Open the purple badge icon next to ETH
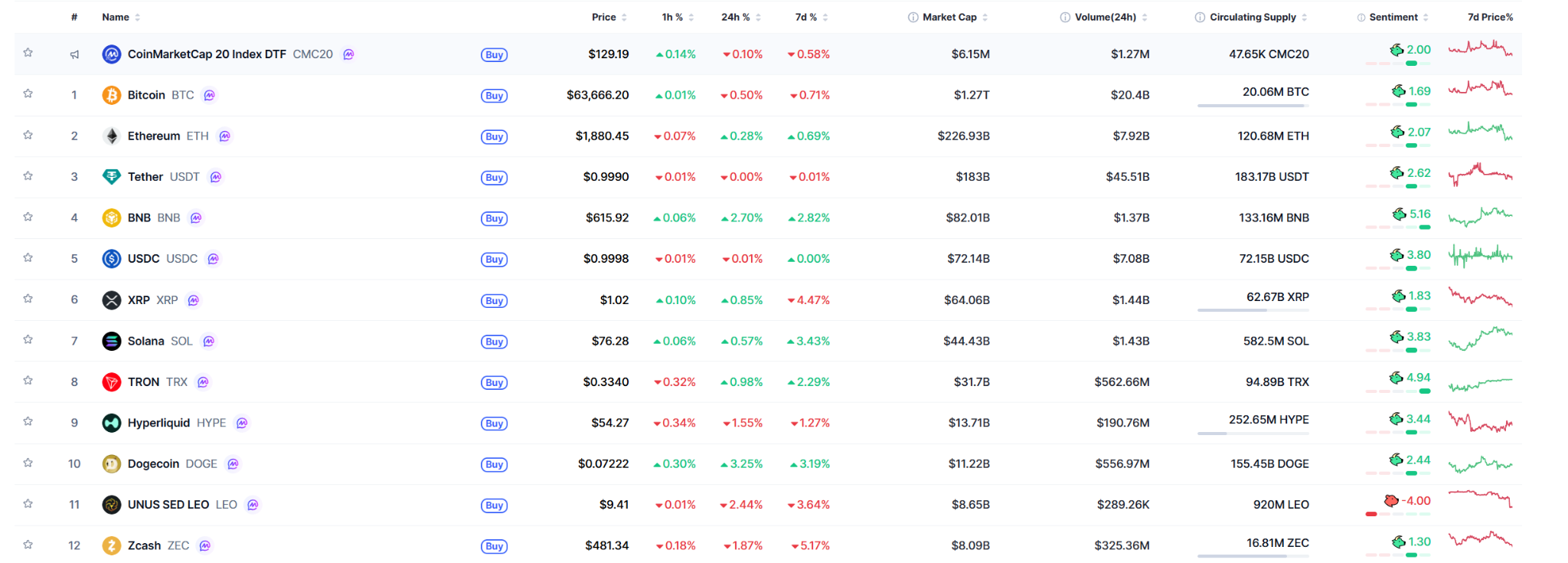 (x=225, y=136)
